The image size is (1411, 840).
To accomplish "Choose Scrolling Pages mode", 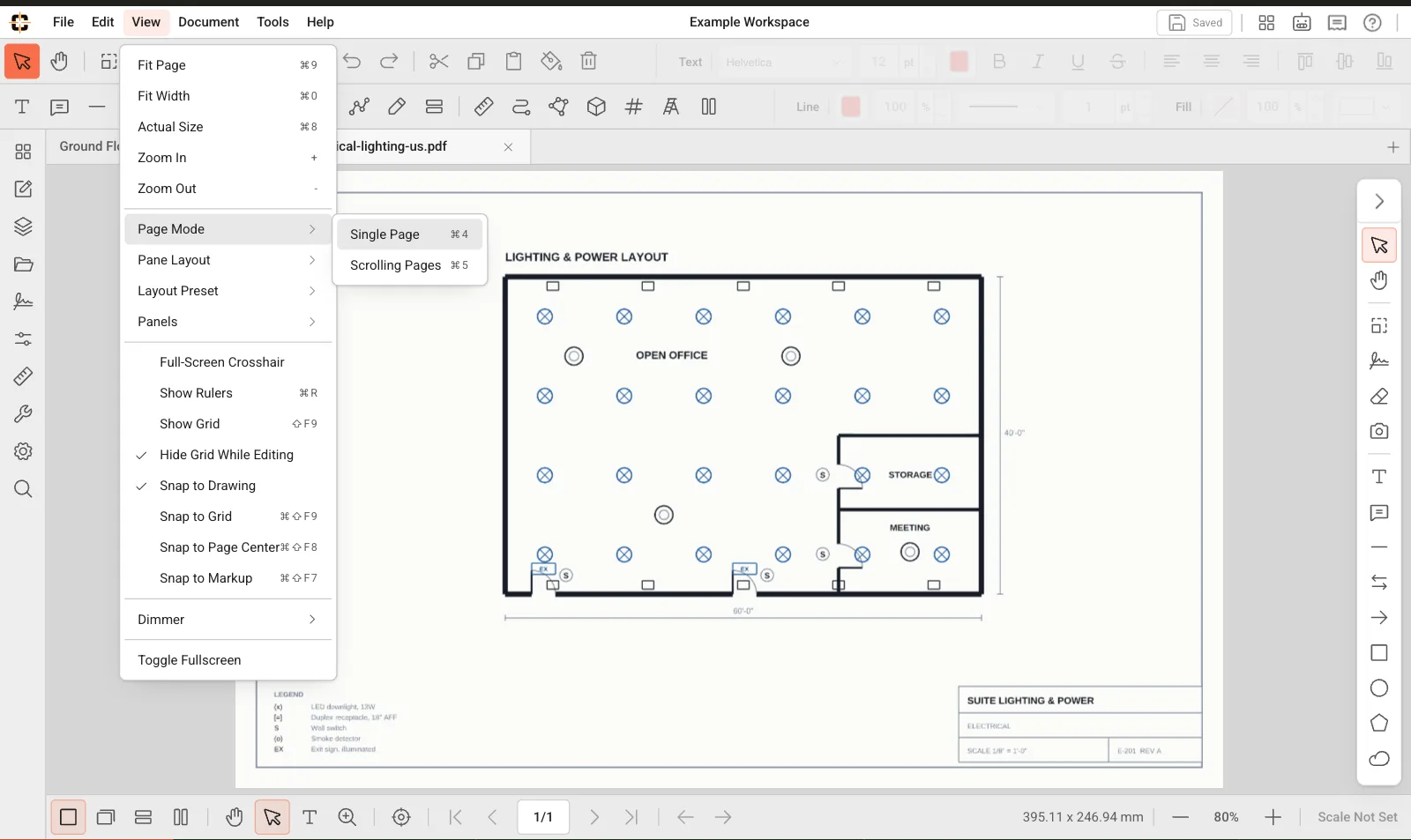I will click(x=409, y=265).
